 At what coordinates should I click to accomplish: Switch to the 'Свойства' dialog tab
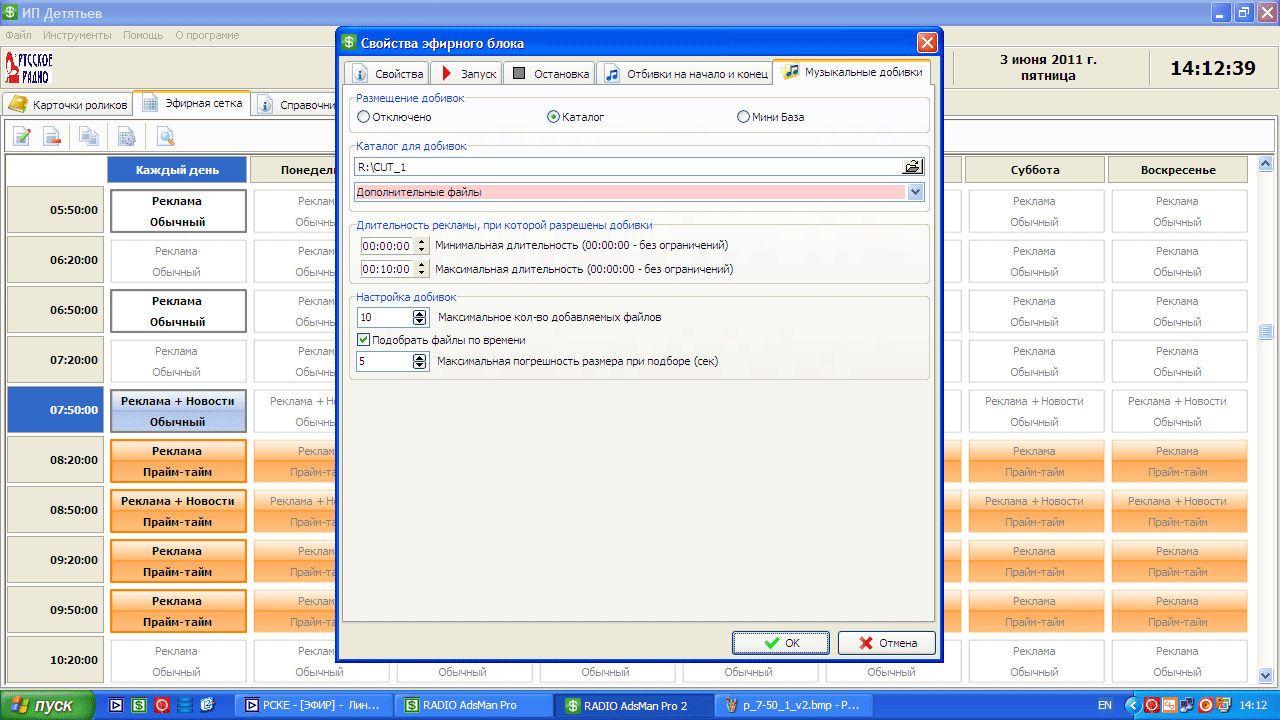387,74
